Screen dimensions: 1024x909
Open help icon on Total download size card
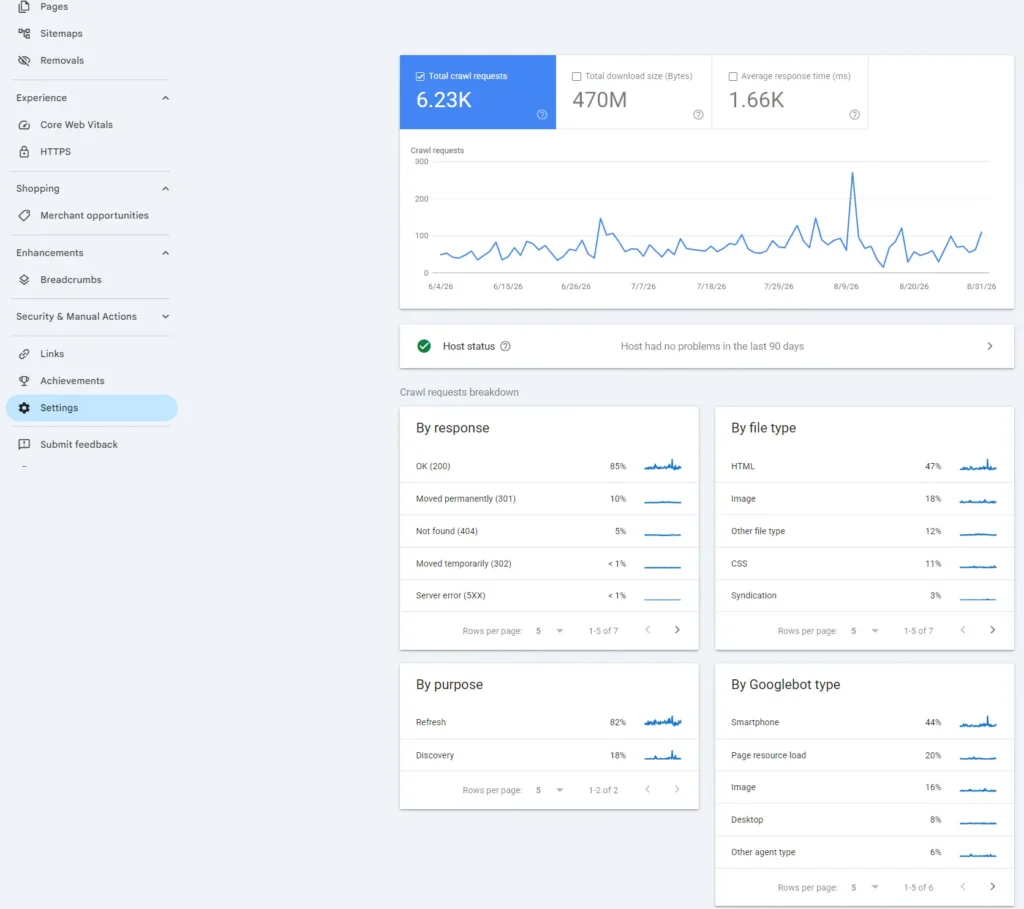click(698, 115)
